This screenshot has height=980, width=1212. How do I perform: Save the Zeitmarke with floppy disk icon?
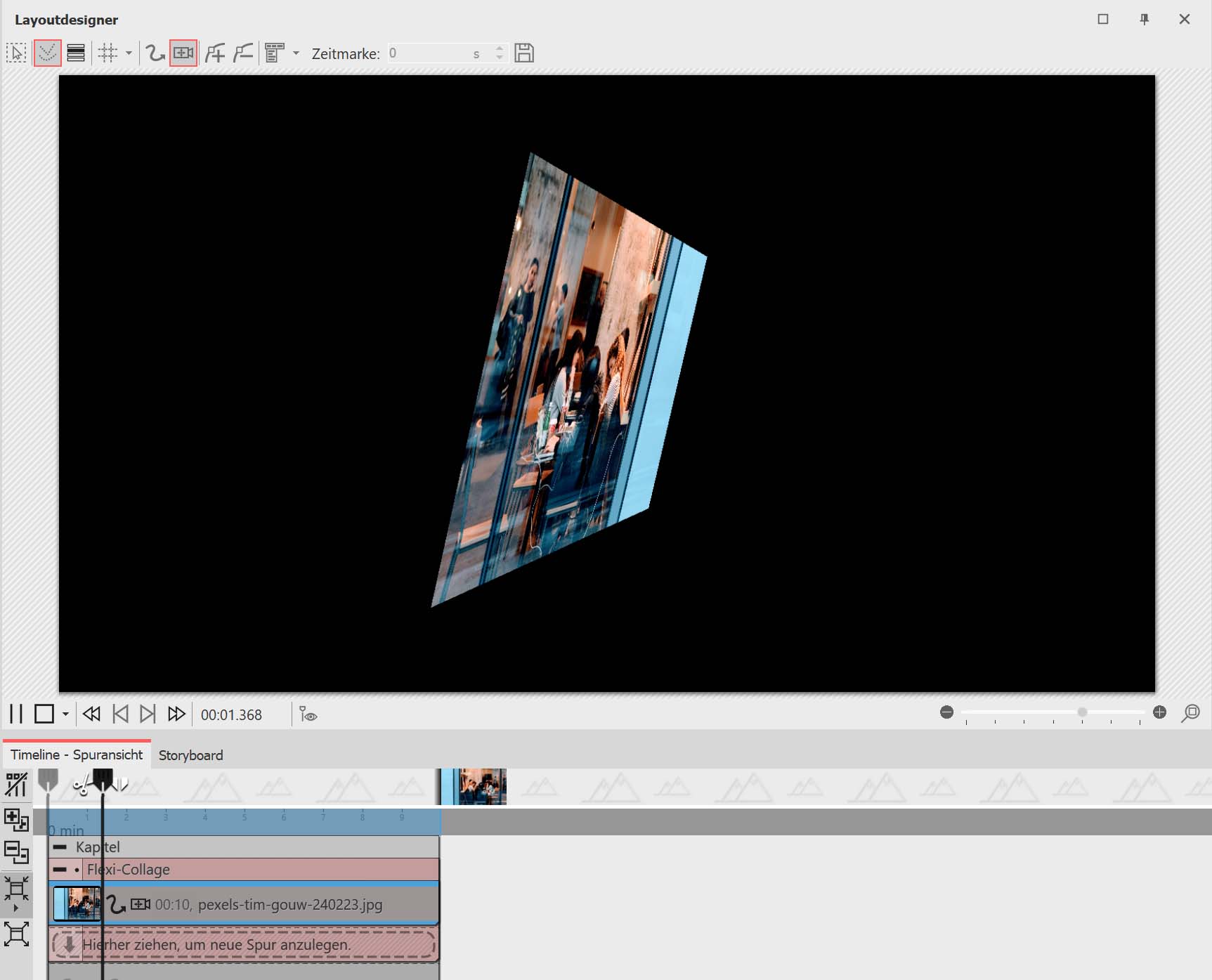pyautogui.click(x=524, y=53)
